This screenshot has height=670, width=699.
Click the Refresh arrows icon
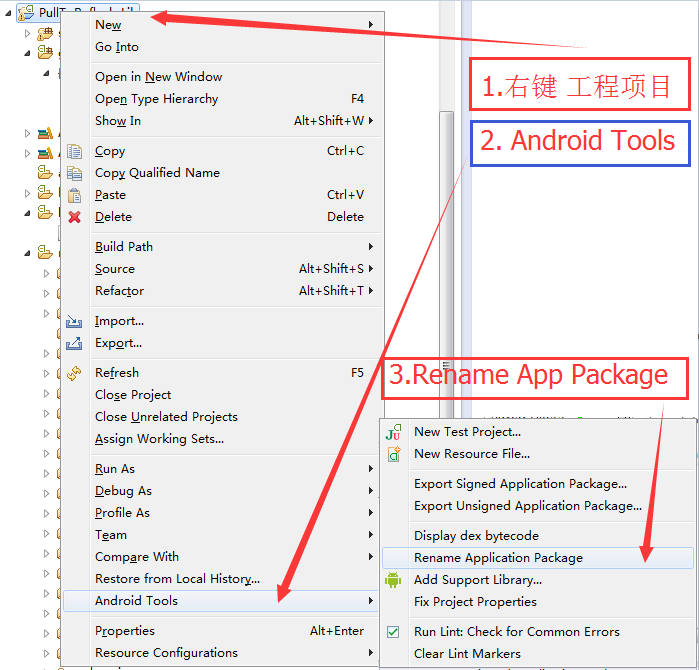click(74, 373)
